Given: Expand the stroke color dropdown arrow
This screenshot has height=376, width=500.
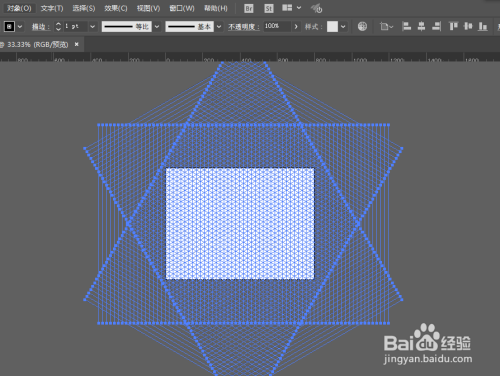Looking at the screenshot, I should point(20,26).
